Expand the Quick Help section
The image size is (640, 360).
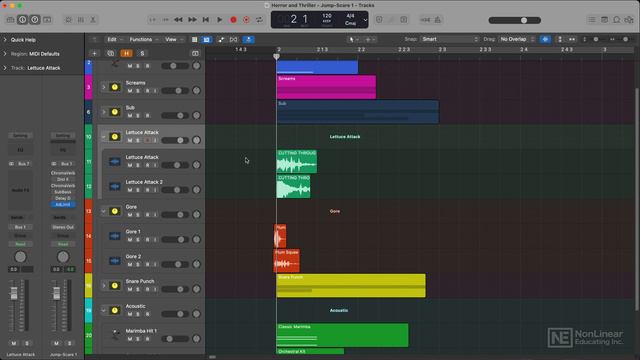[5, 40]
